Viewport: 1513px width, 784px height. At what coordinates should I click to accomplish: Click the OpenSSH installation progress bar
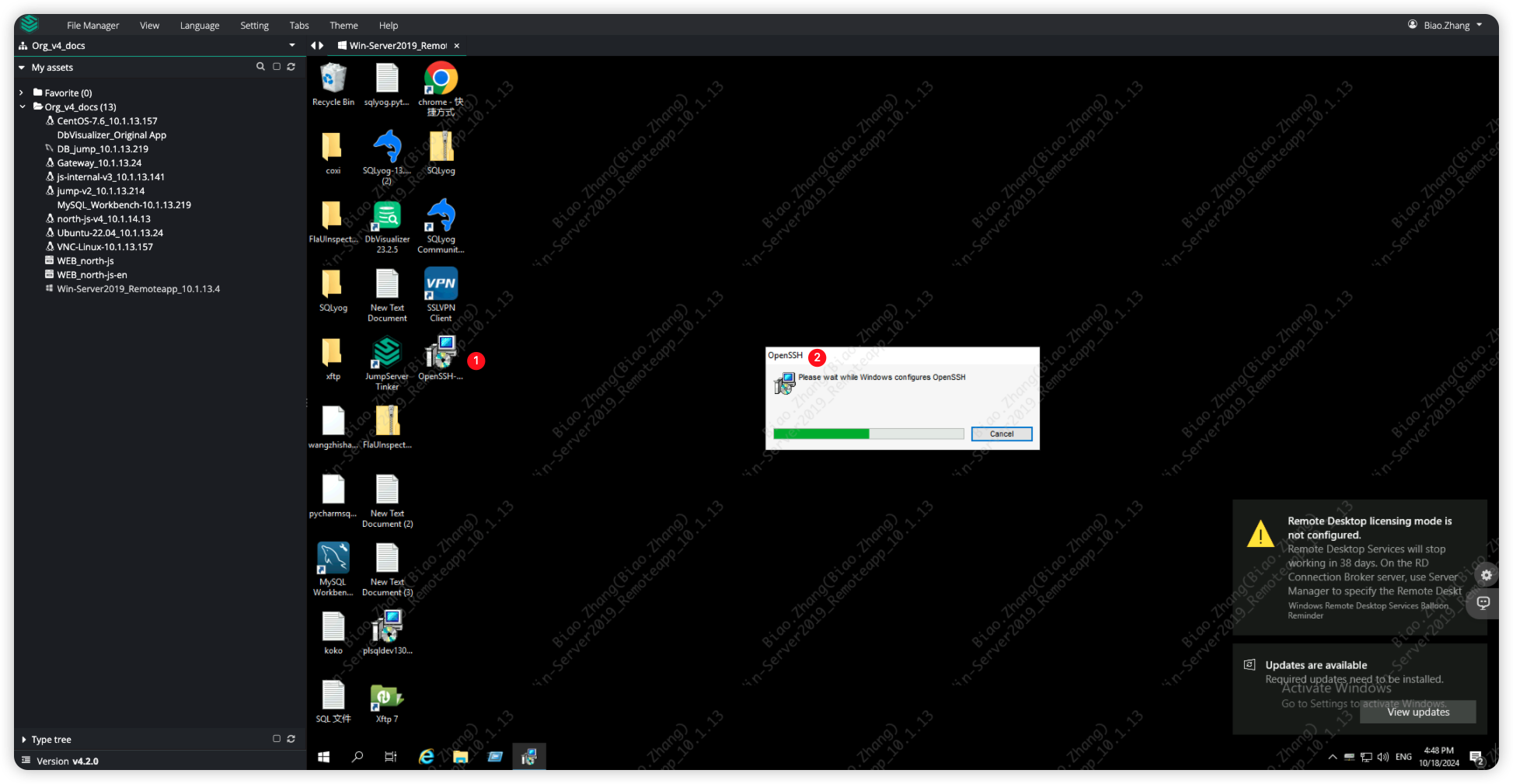868,434
